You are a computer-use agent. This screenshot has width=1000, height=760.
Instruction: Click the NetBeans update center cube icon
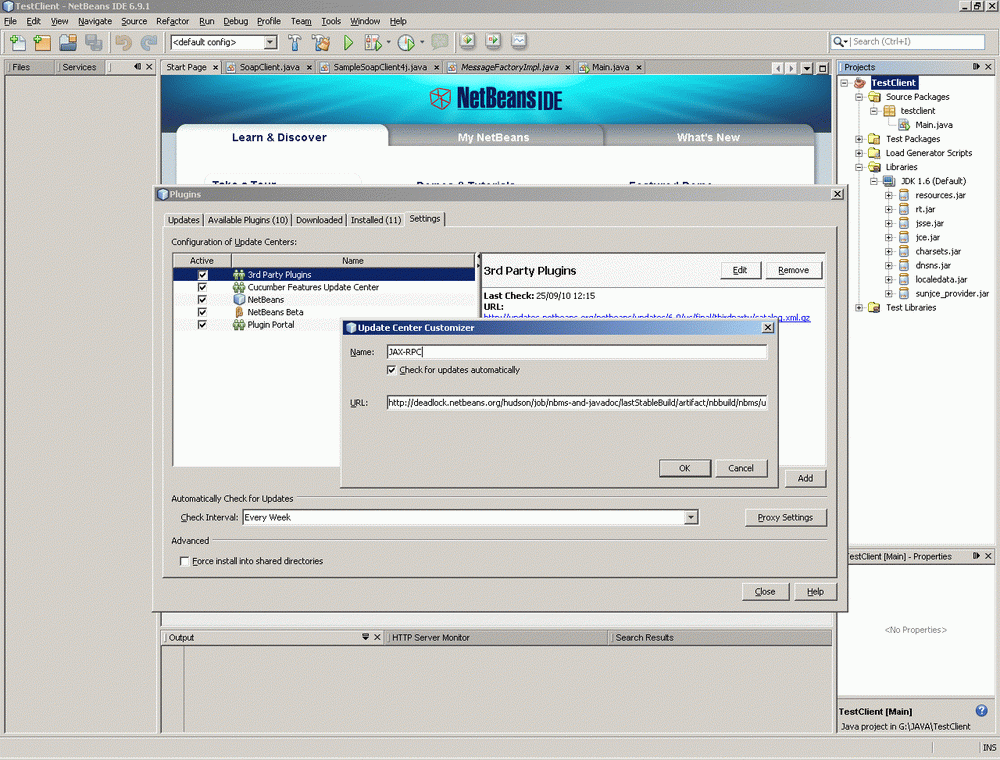(239, 300)
